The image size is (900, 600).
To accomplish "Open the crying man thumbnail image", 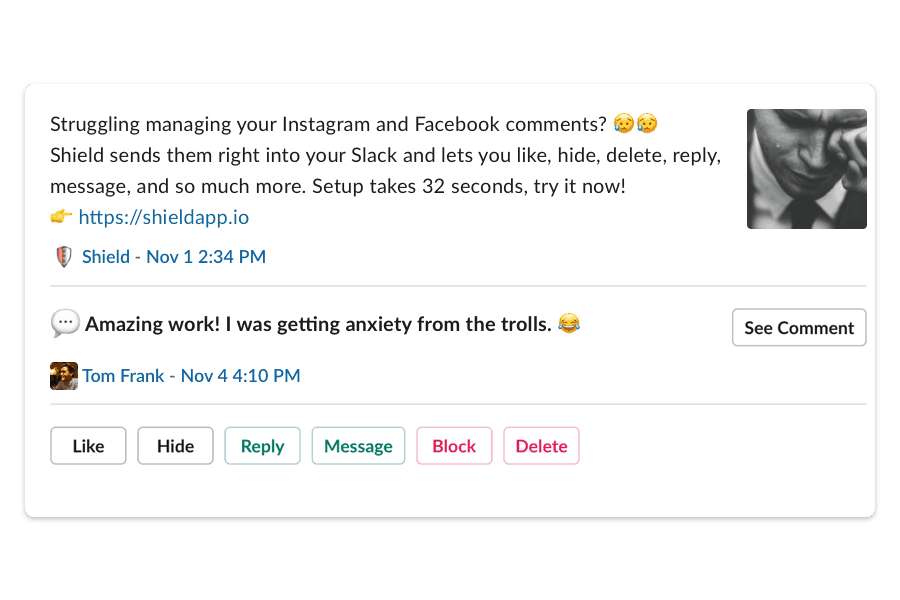I will pyautogui.click(x=806, y=169).
